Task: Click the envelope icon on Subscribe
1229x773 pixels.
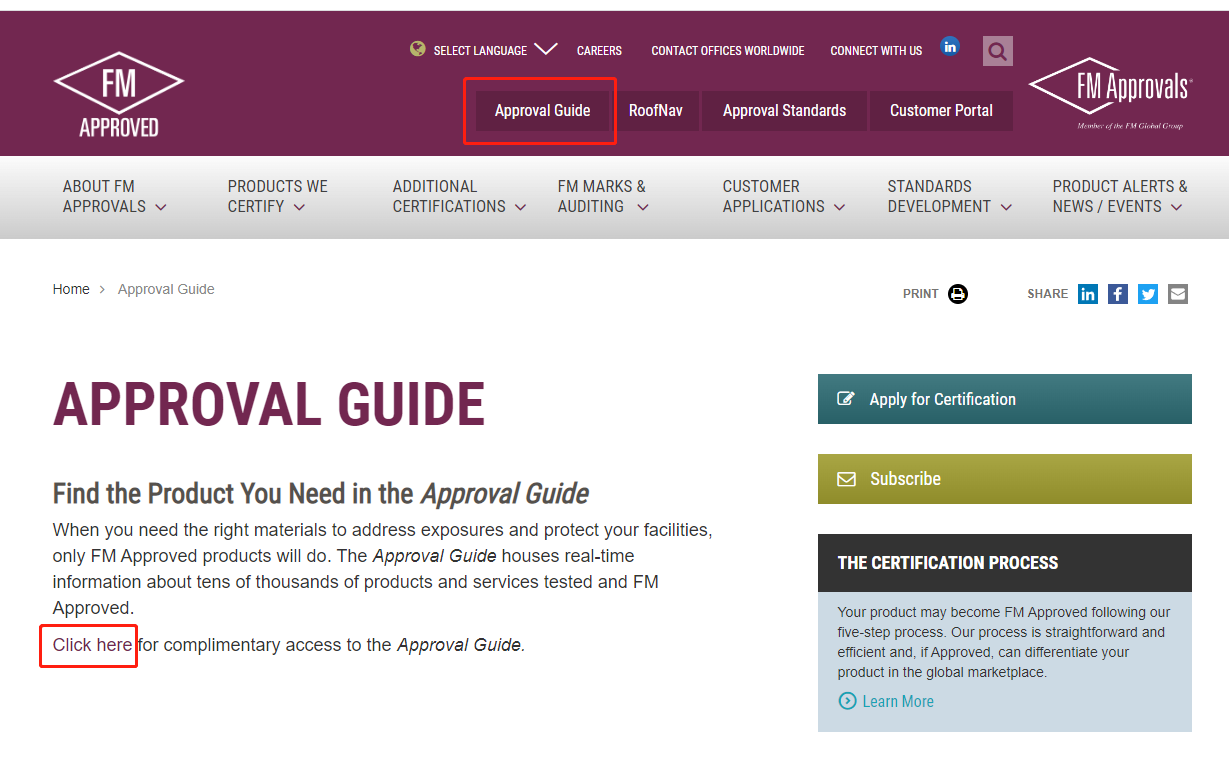Action: point(846,479)
